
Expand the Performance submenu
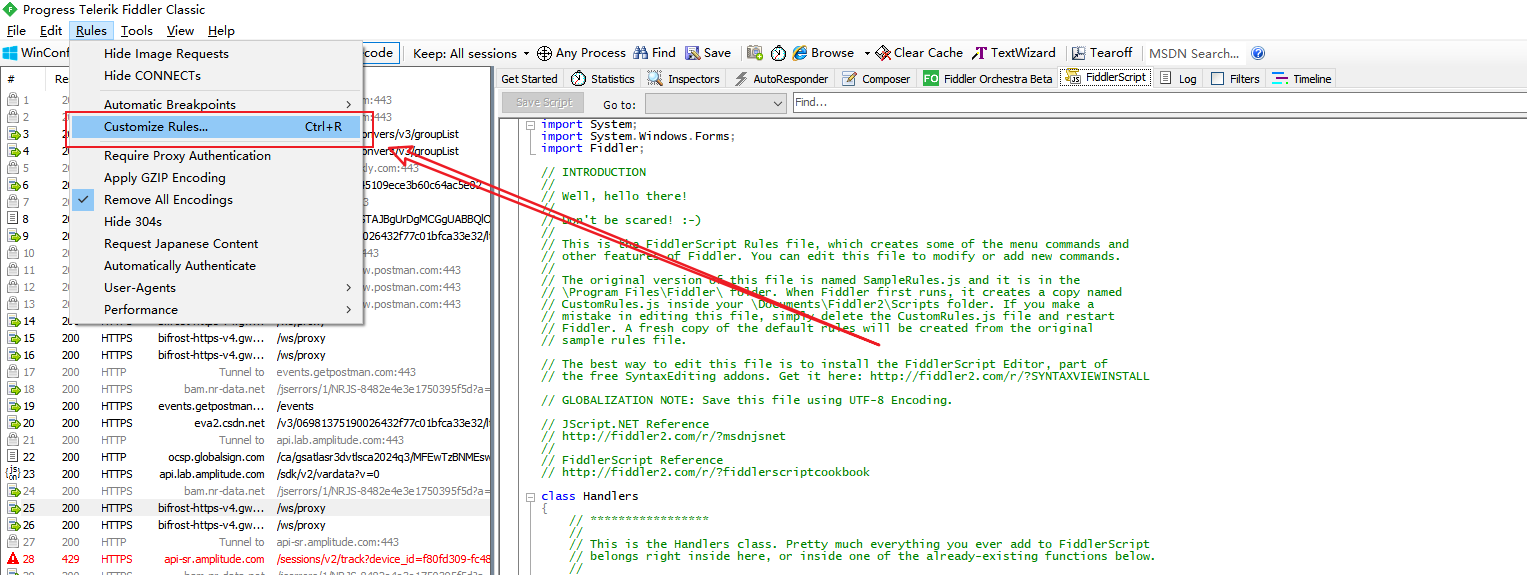(x=216, y=310)
